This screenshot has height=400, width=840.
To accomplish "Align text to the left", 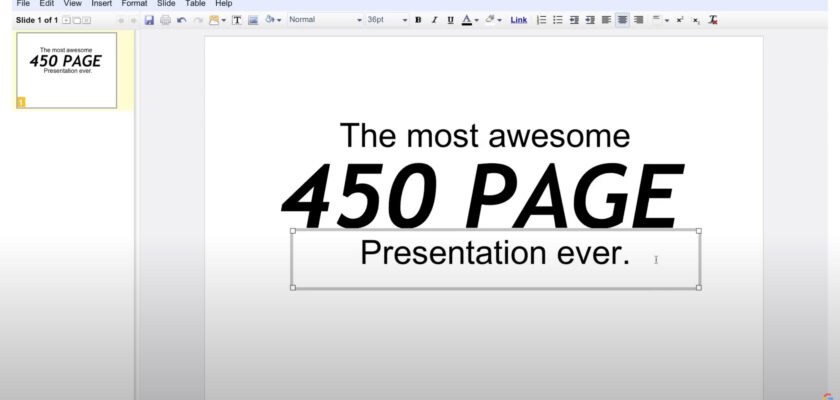I will click(606, 20).
